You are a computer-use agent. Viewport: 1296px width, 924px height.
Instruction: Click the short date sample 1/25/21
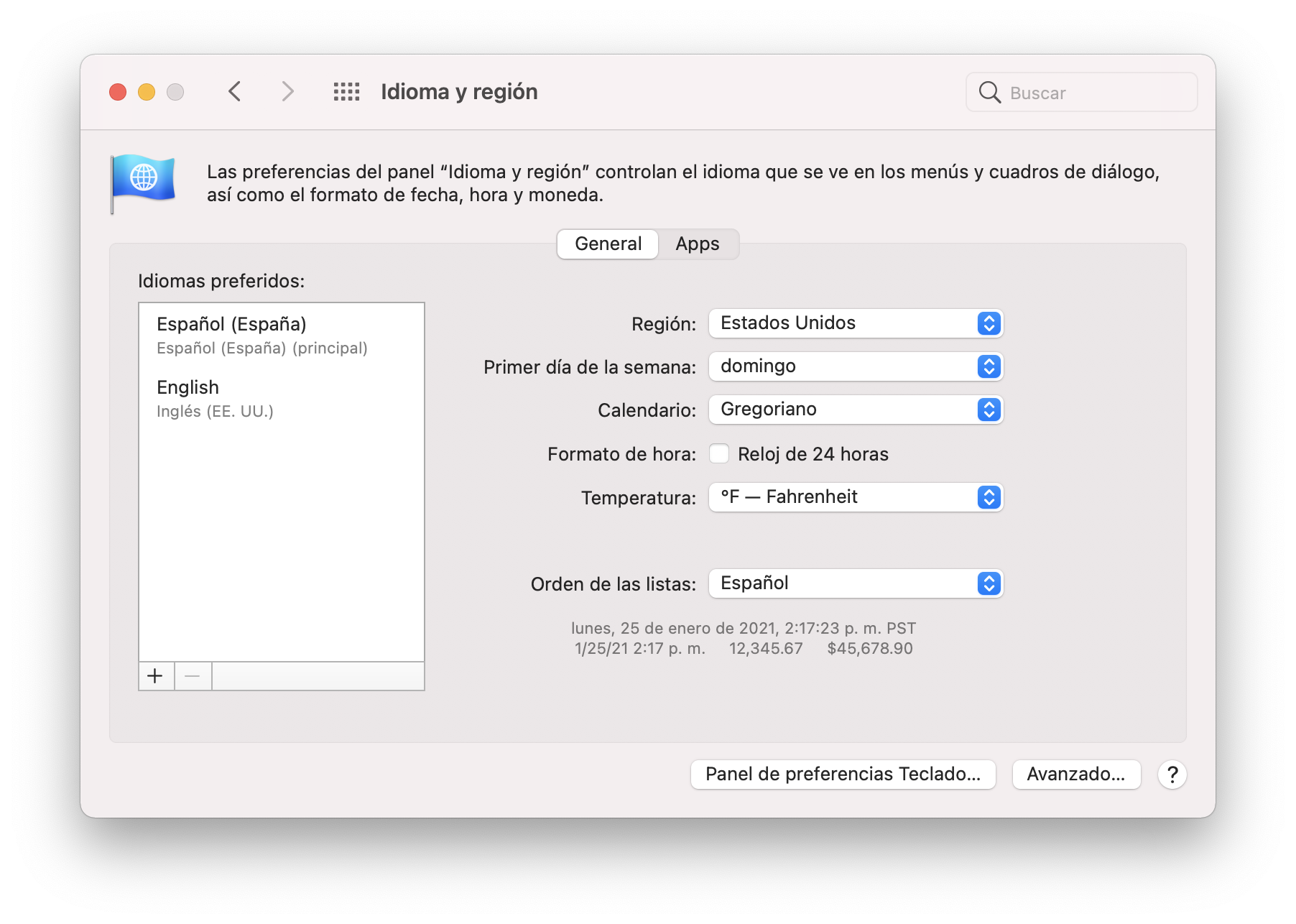coord(640,649)
